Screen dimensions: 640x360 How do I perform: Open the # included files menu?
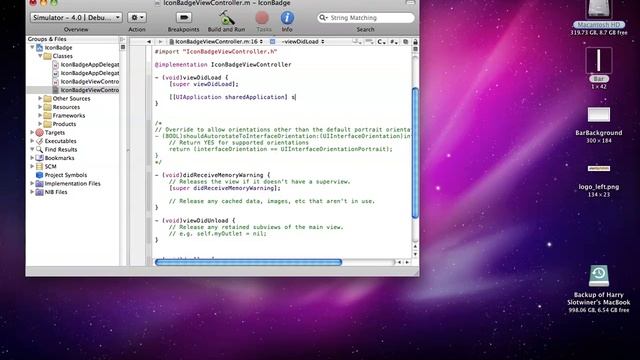pyautogui.click(x=394, y=42)
